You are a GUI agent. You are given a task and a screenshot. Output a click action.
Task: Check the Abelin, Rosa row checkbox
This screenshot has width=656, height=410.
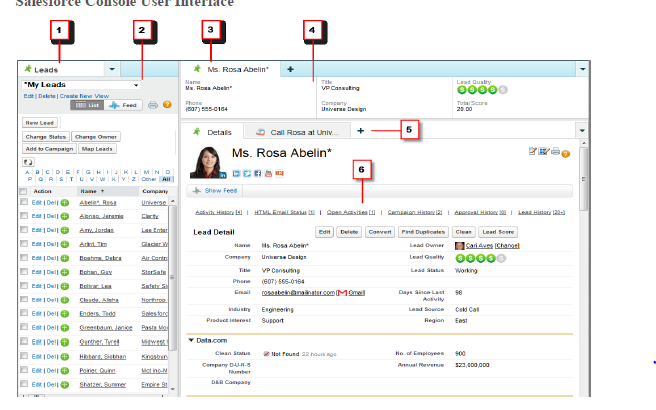coord(24,202)
